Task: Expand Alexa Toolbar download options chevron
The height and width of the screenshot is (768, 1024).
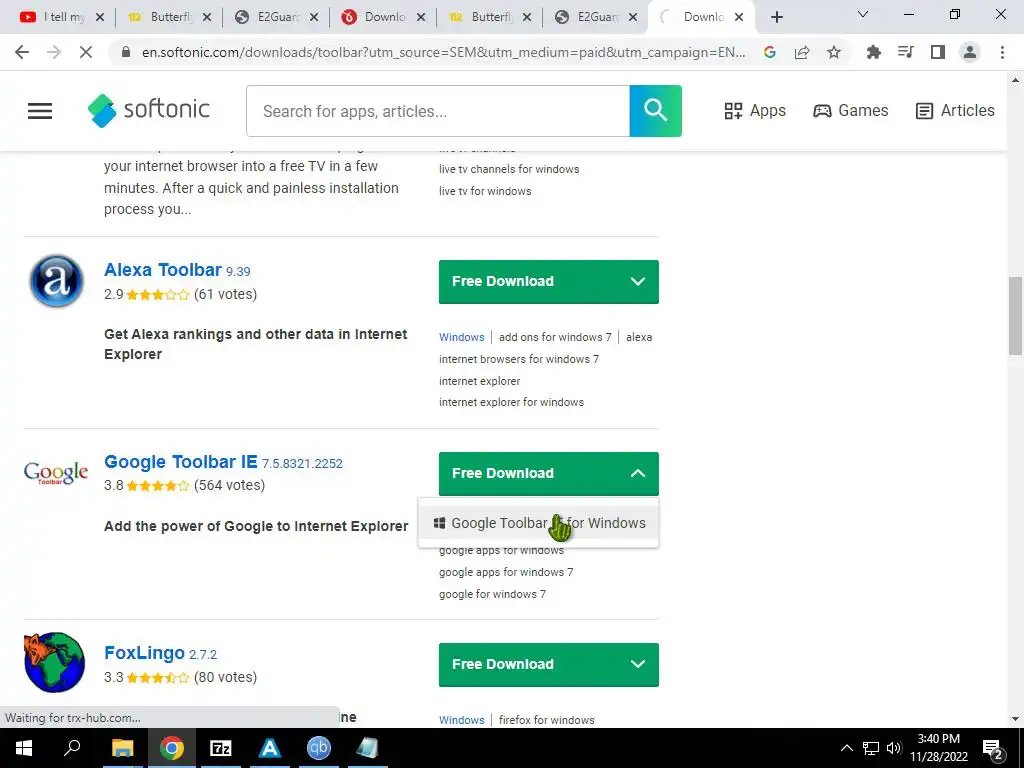Action: (638, 281)
